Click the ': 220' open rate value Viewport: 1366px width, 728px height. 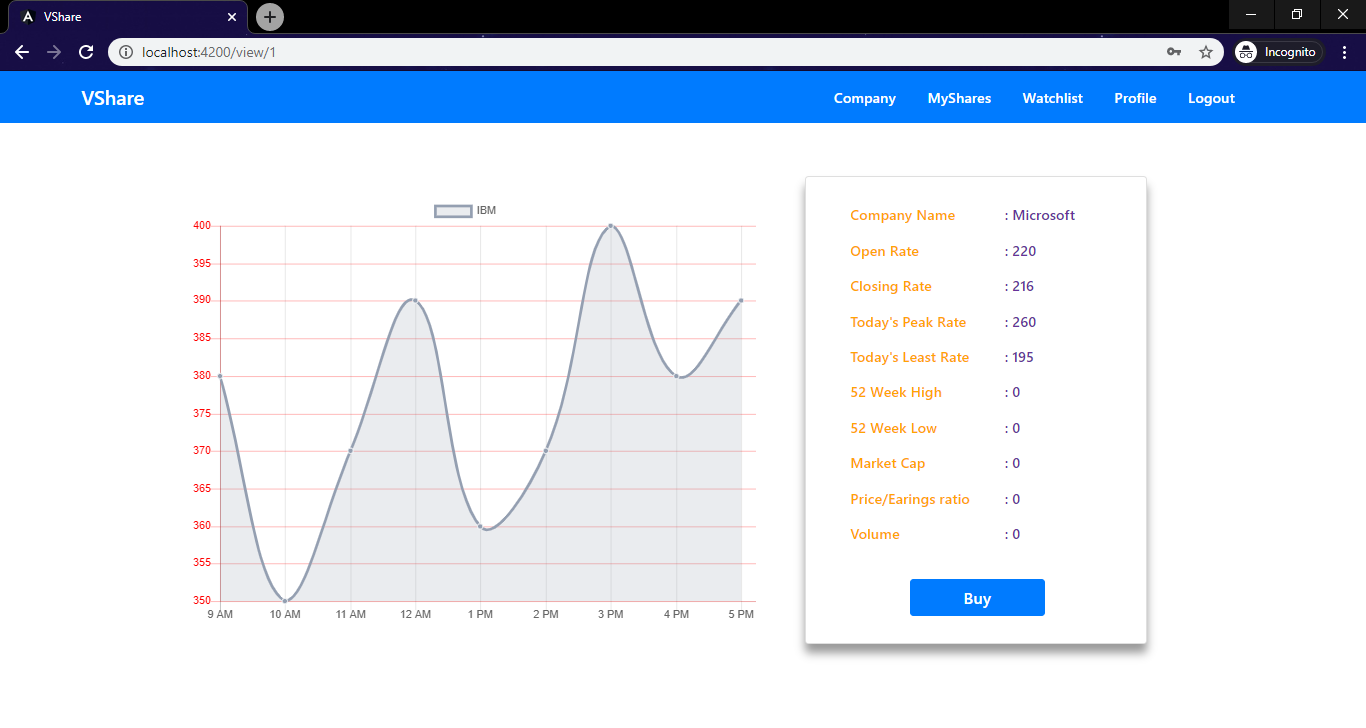pyautogui.click(x=1021, y=251)
